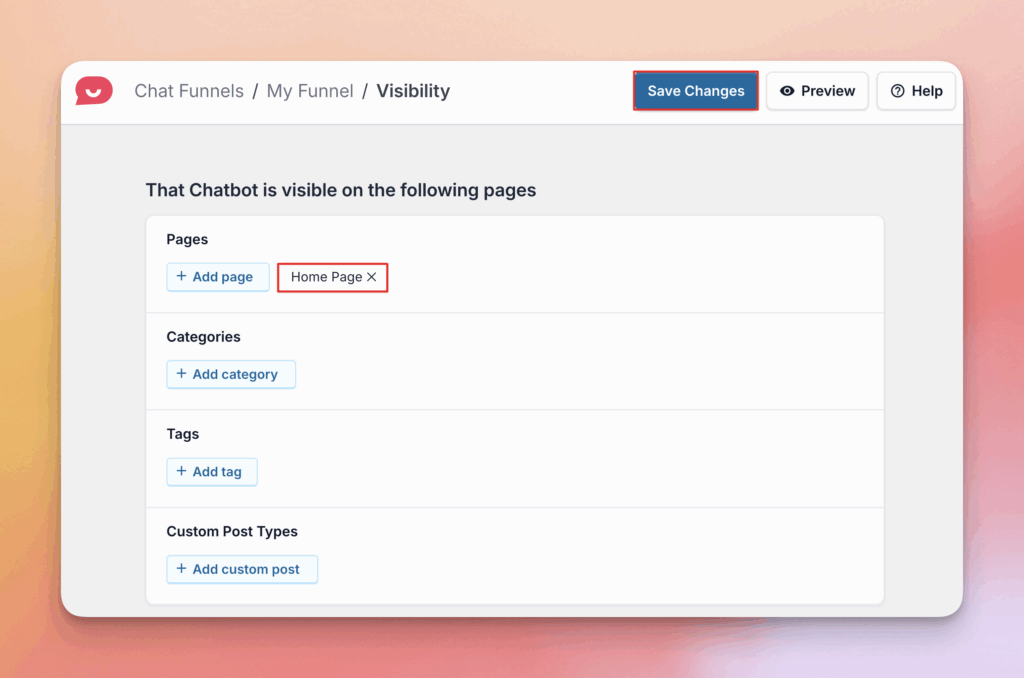Select the Home Page chip text
This screenshot has width=1024, height=678.
[326, 277]
